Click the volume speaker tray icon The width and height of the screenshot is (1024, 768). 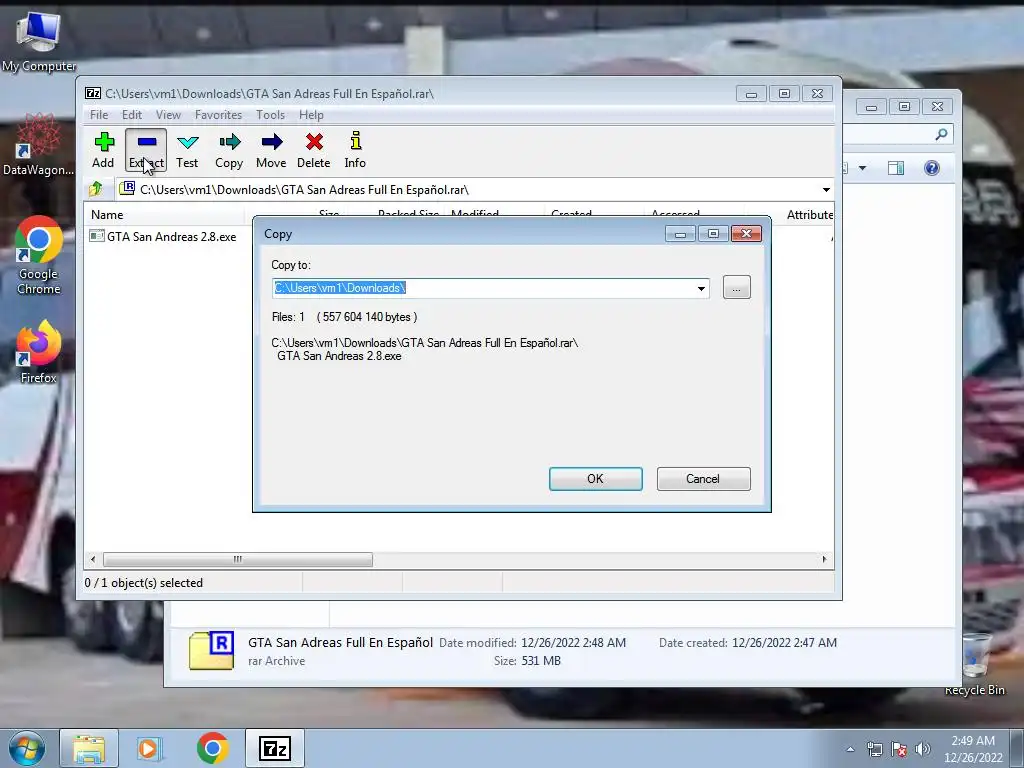pos(922,749)
